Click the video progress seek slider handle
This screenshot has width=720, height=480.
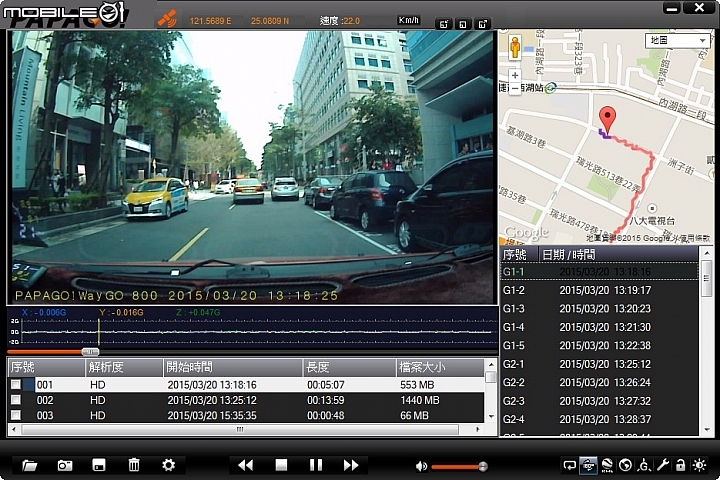click(x=90, y=352)
